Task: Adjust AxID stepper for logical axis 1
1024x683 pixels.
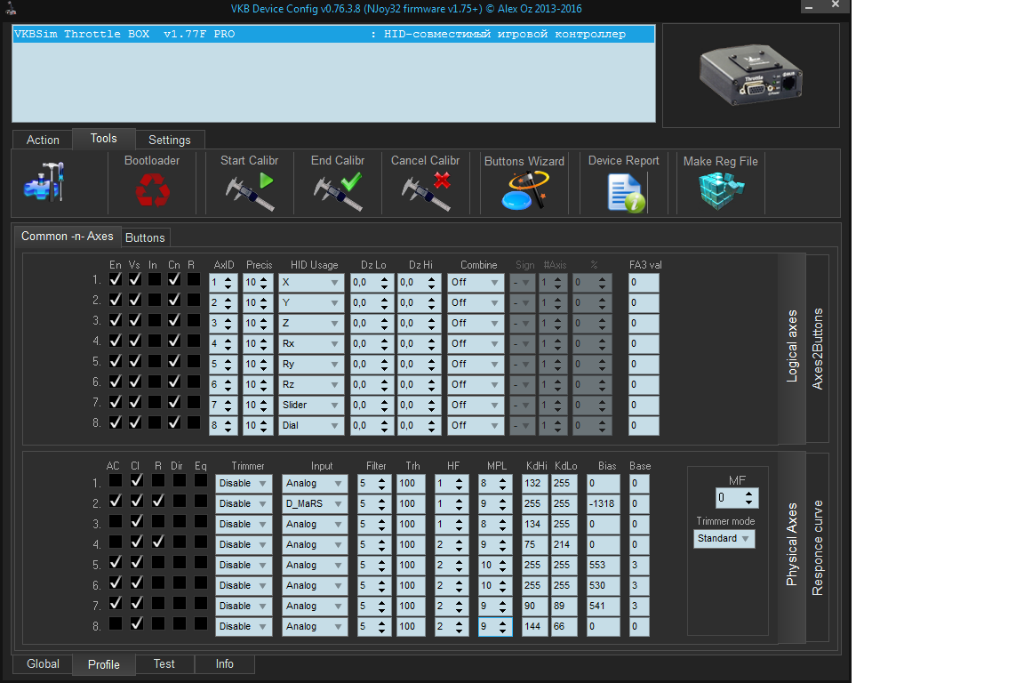Action: [228, 283]
